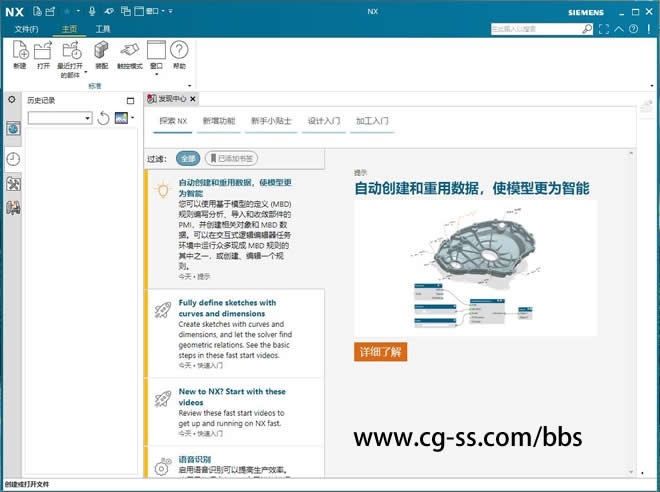
Task: Click the 新建 (New) file icon
Action: point(20,50)
